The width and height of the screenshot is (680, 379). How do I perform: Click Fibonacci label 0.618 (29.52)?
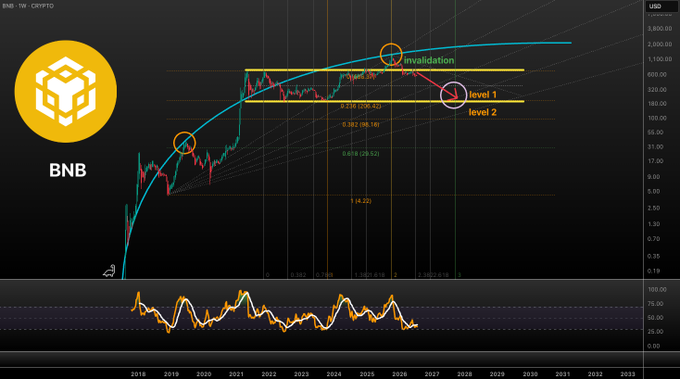point(361,154)
